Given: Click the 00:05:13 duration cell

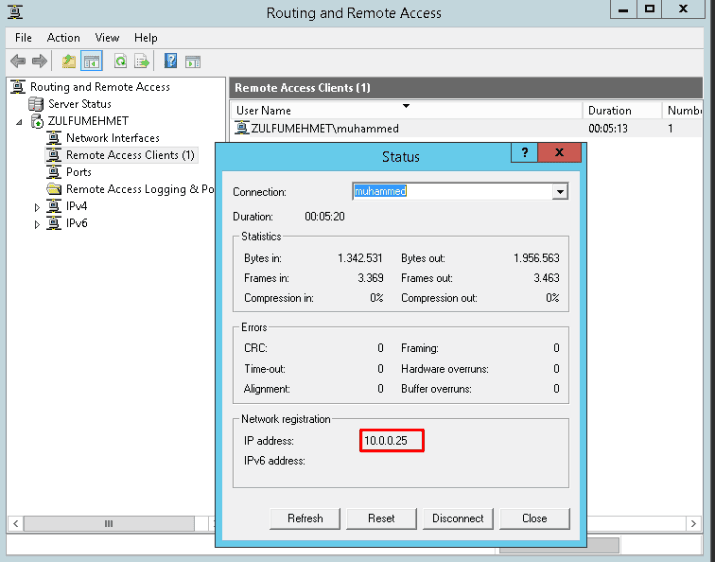Looking at the screenshot, I should click(x=608, y=128).
